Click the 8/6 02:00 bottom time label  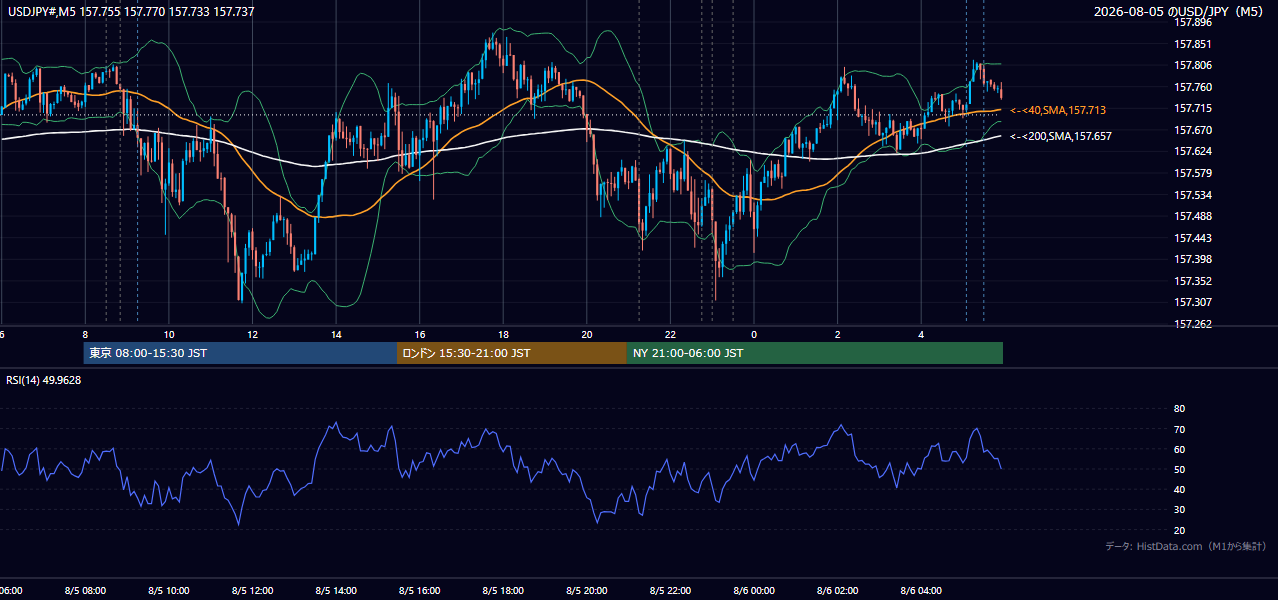click(x=838, y=591)
